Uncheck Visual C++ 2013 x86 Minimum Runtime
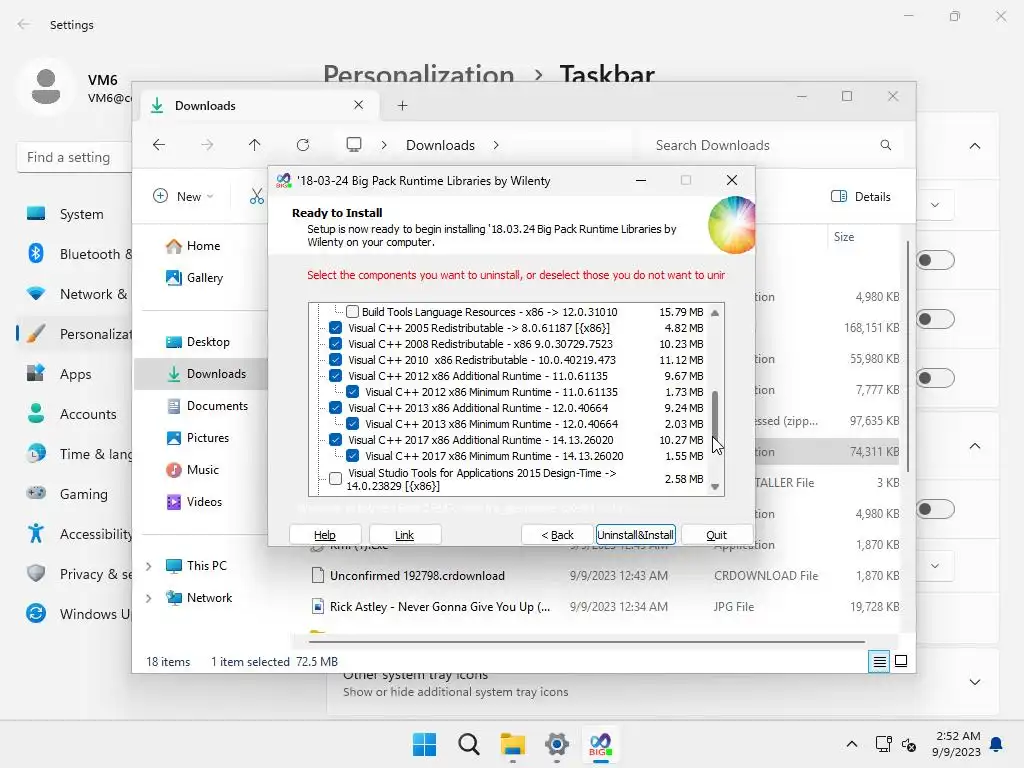This screenshot has height=768, width=1024. [x=353, y=424]
